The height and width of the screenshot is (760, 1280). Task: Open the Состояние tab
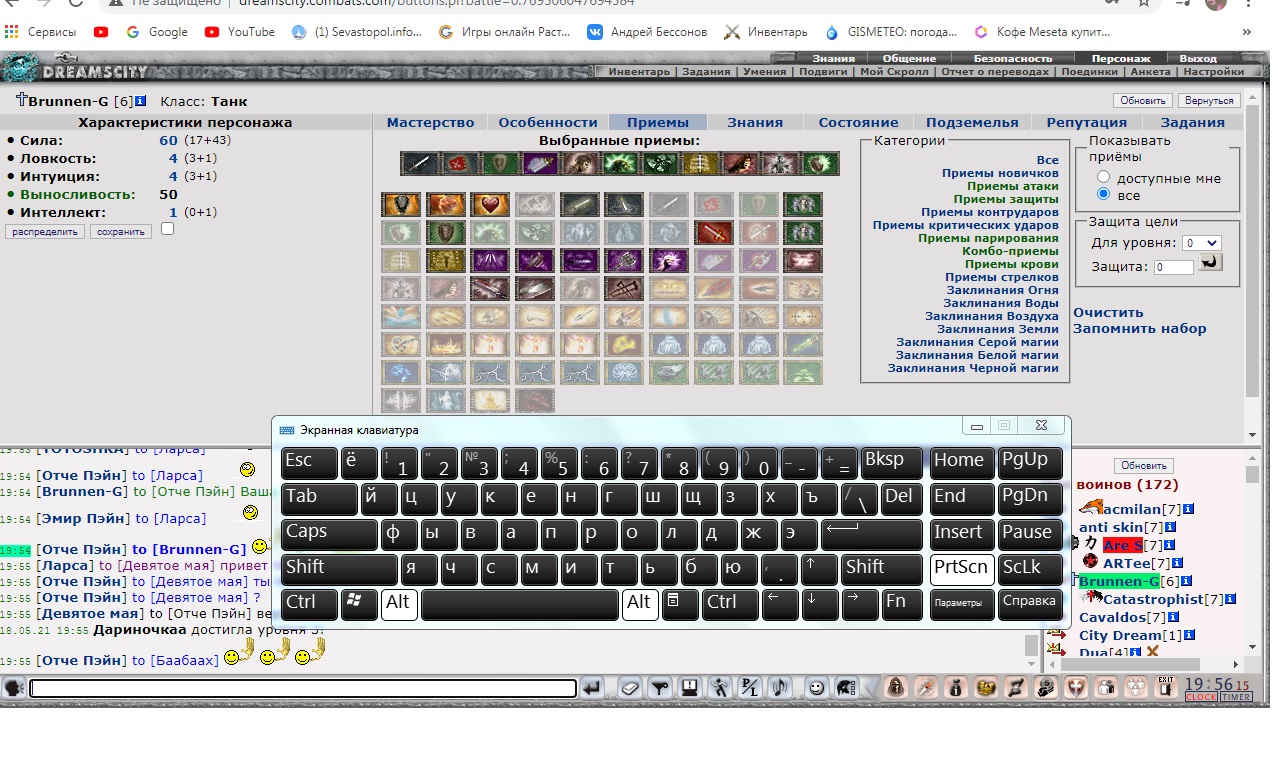click(x=858, y=122)
